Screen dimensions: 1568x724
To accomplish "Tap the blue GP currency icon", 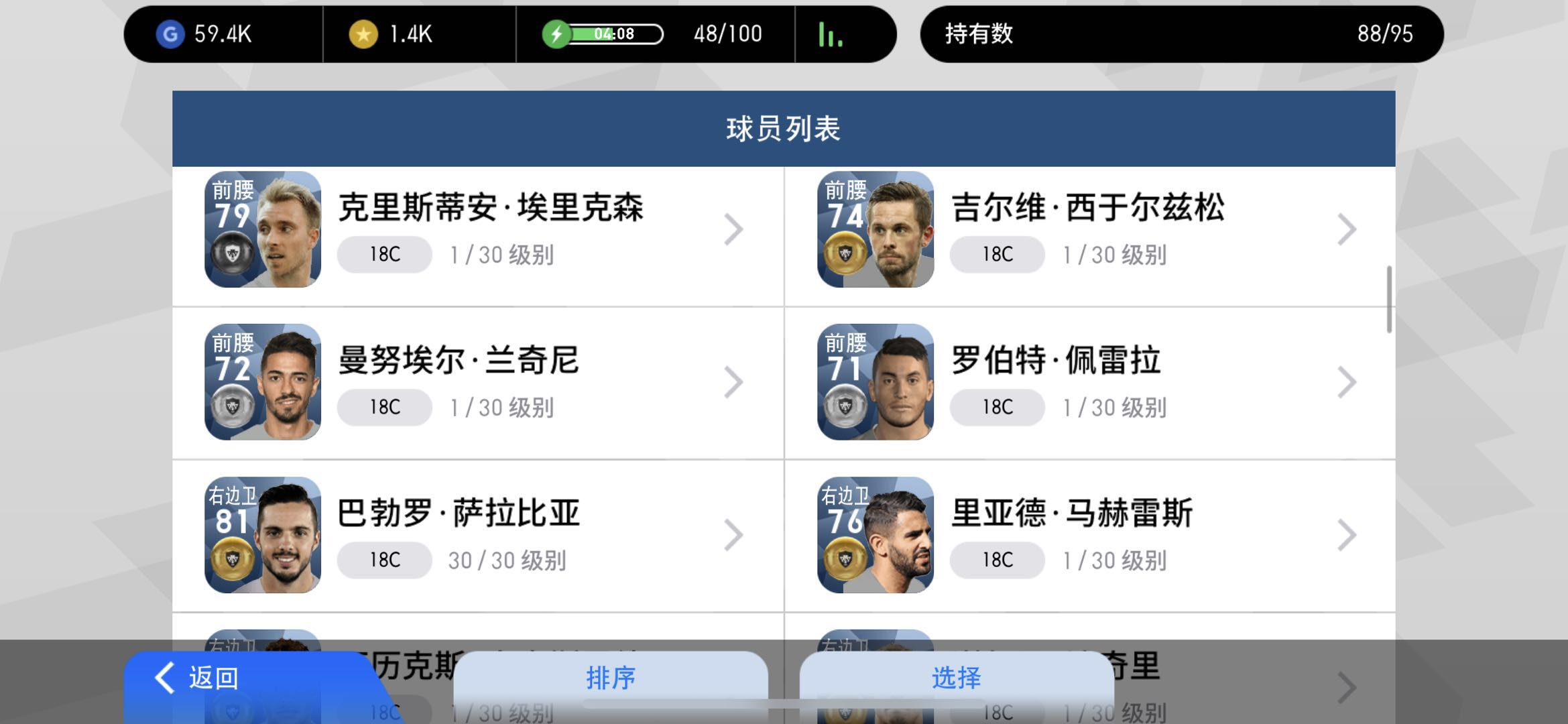I will click(x=170, y=34).
